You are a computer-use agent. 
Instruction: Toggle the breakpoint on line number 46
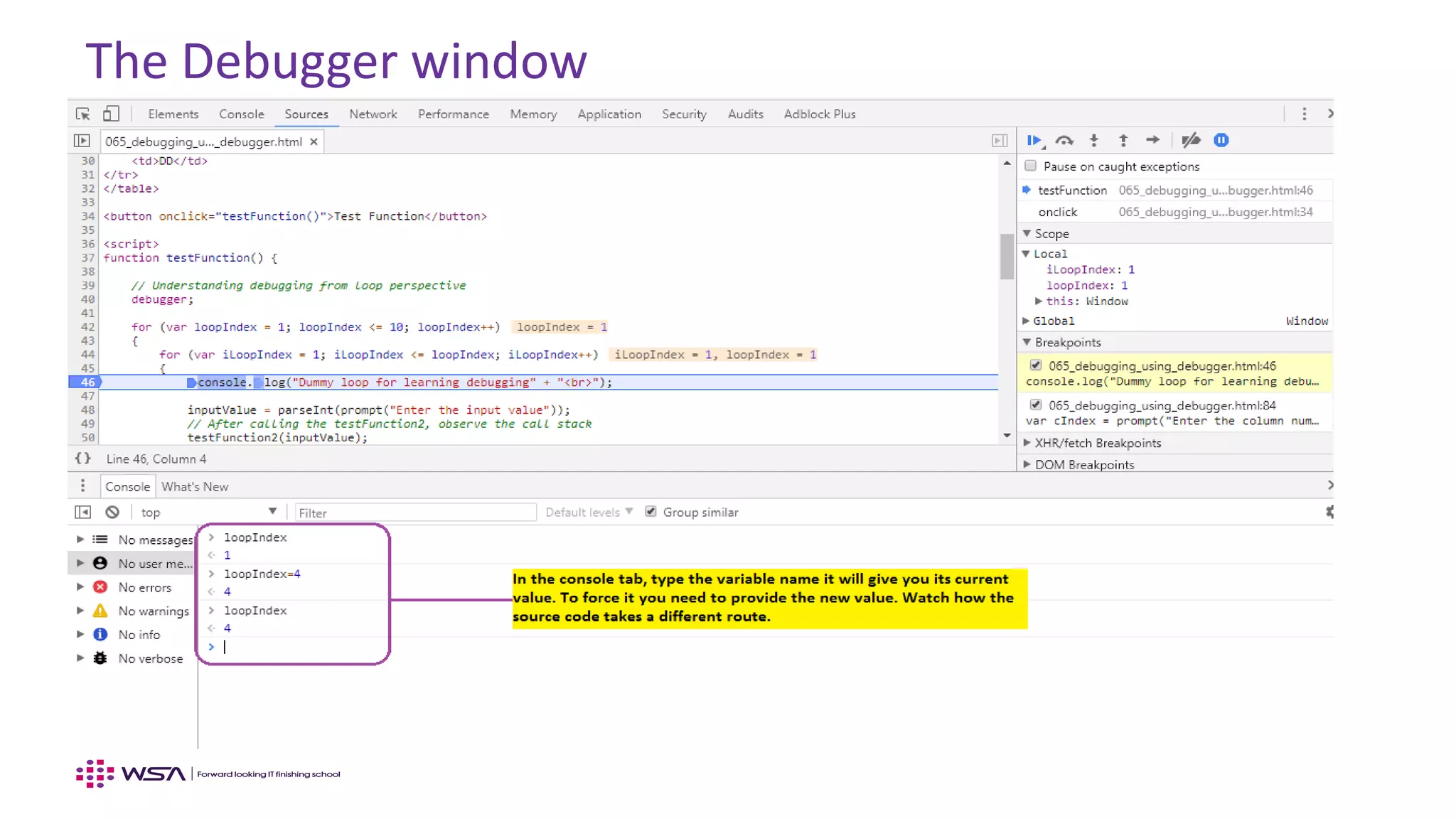[87, 382]
